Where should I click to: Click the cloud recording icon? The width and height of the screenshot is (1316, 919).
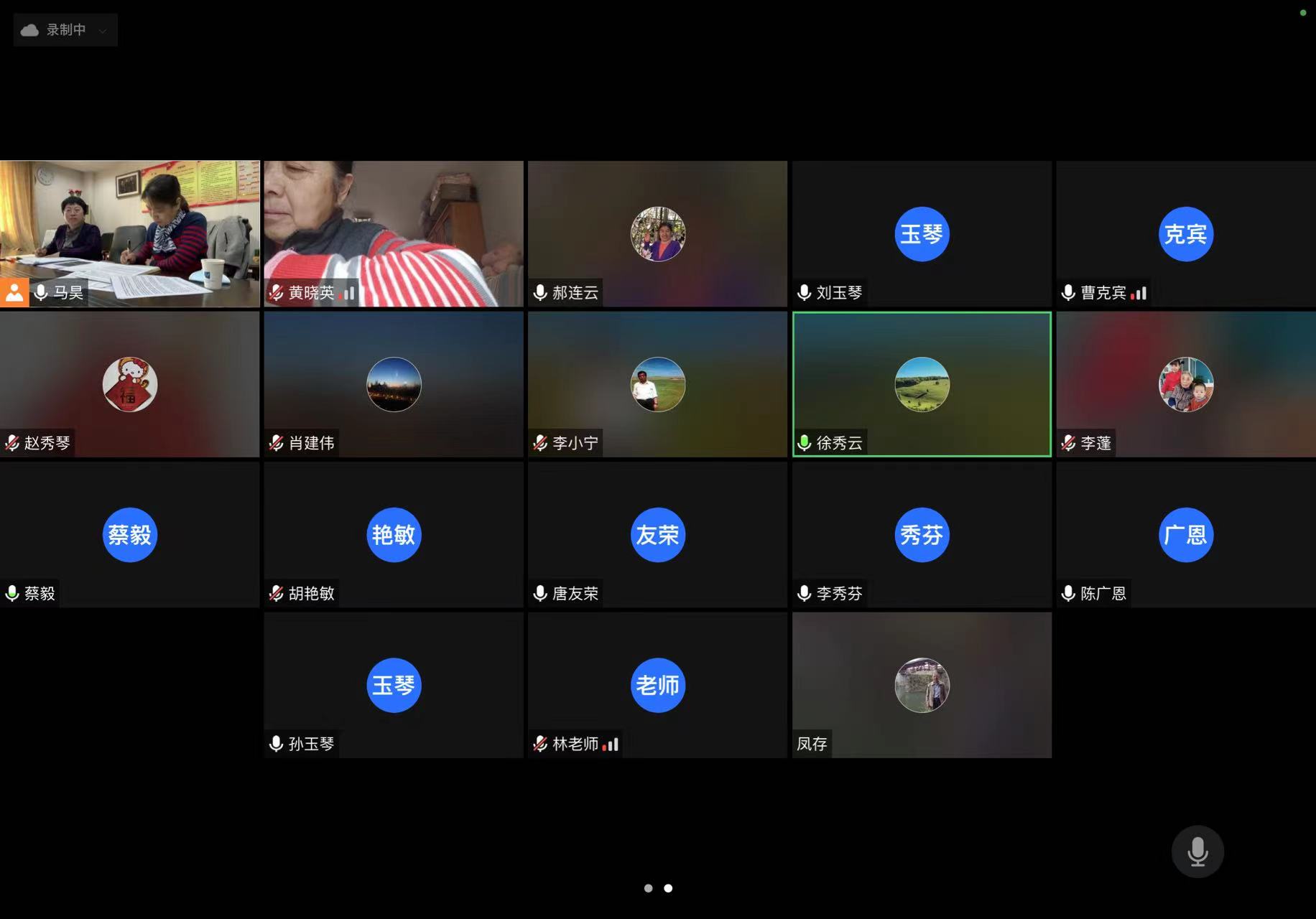click(x=29, y=30)
